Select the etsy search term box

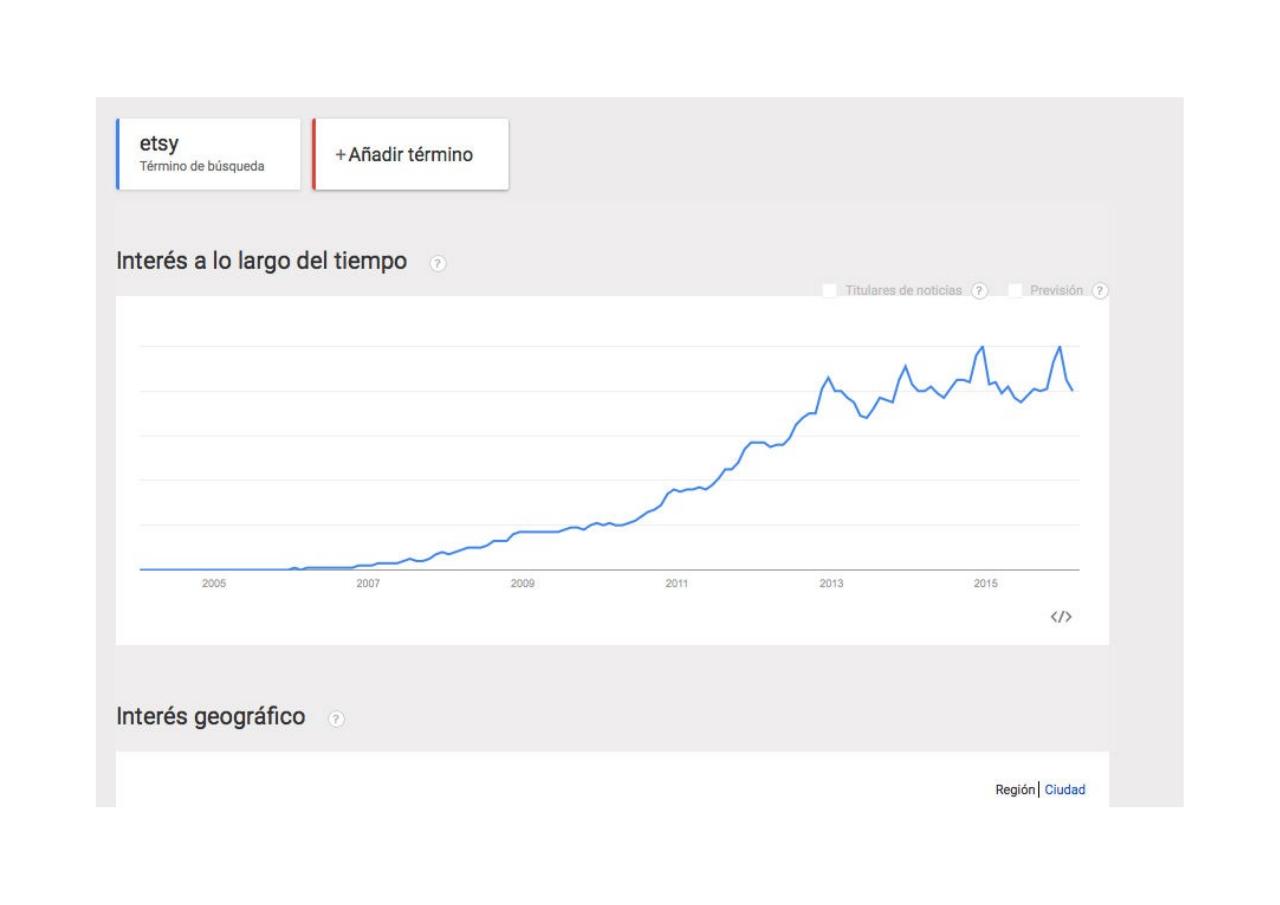[209, 154]
